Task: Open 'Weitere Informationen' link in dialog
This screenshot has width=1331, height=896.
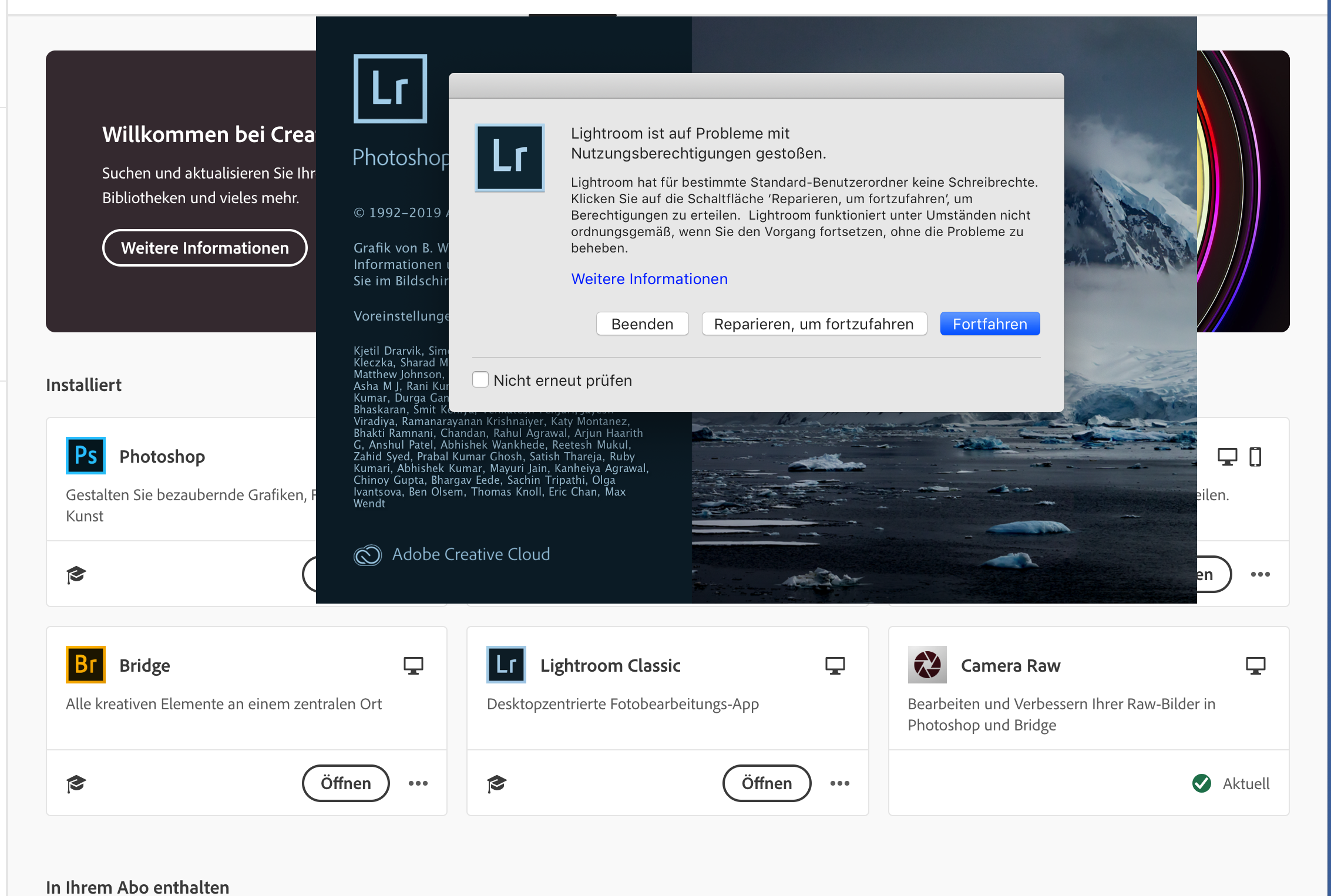Action: [649, 279]
